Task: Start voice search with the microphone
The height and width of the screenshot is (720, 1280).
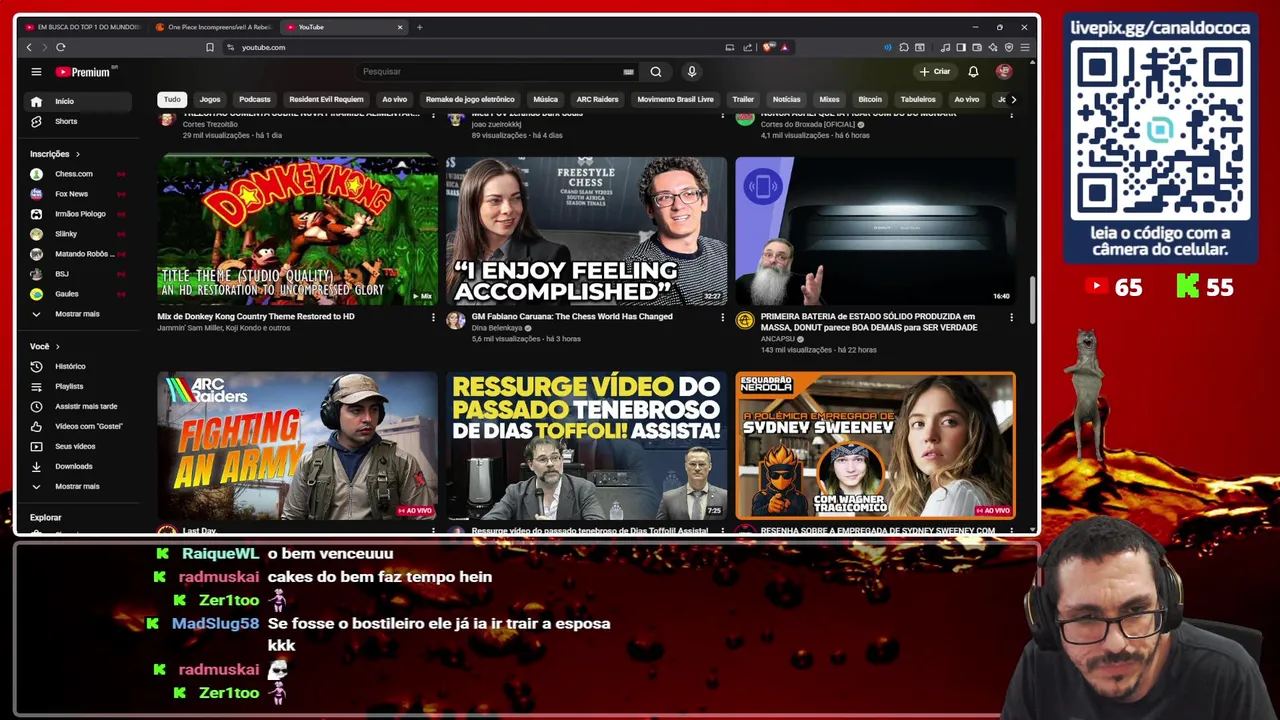Action: click(691, 72)
